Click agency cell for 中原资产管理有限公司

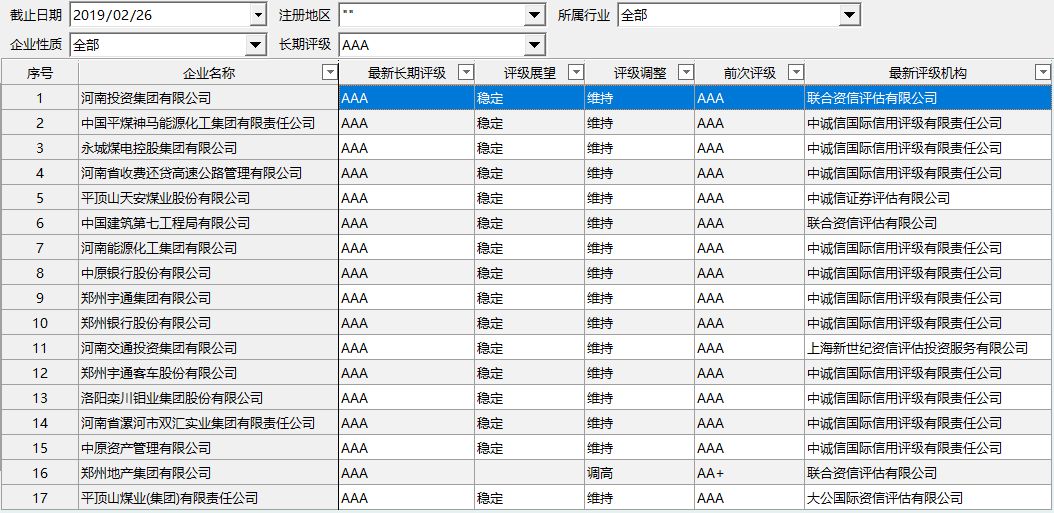928,448
